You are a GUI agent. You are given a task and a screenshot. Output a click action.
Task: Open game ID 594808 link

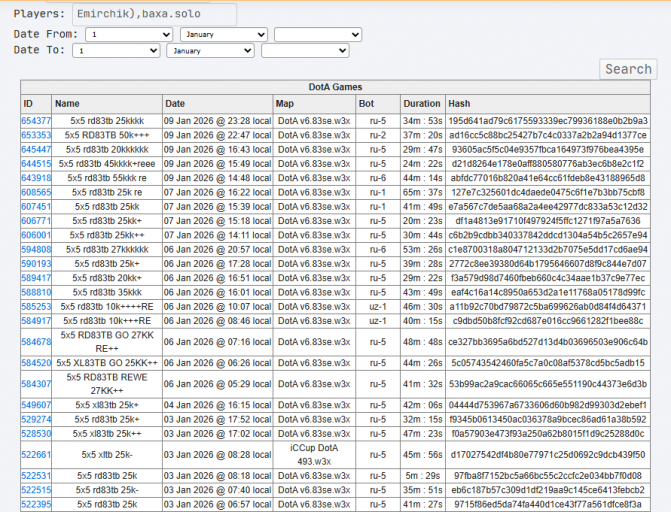[36, 250]
